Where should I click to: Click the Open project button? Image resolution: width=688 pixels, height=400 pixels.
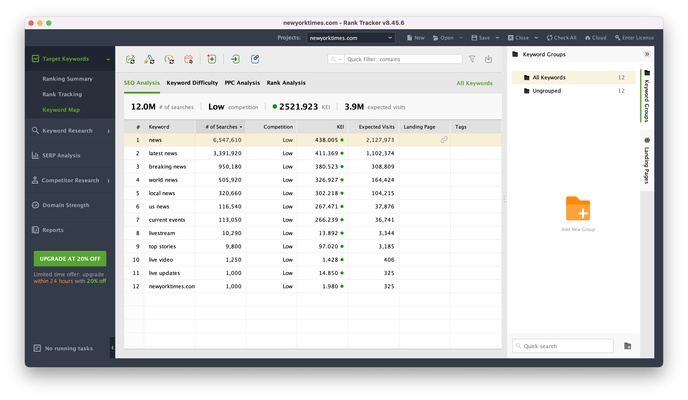tap(443, 38)
